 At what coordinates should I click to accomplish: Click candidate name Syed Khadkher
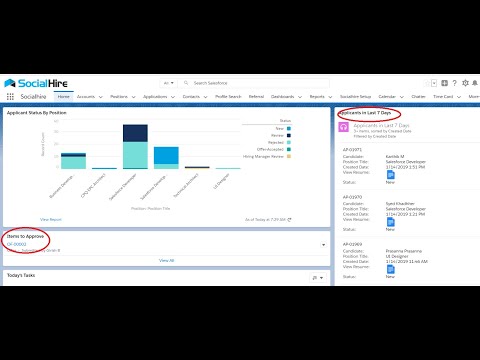[400, 204]
